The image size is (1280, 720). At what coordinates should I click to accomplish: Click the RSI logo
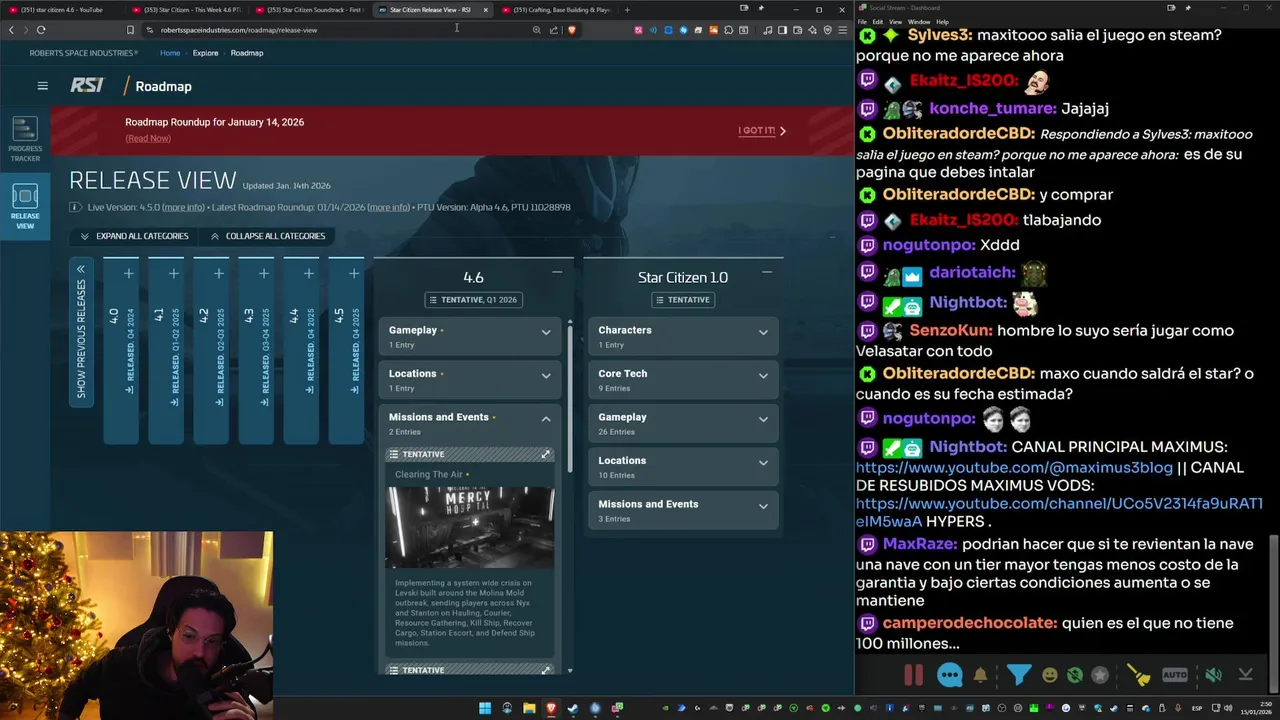coord(87,86)
